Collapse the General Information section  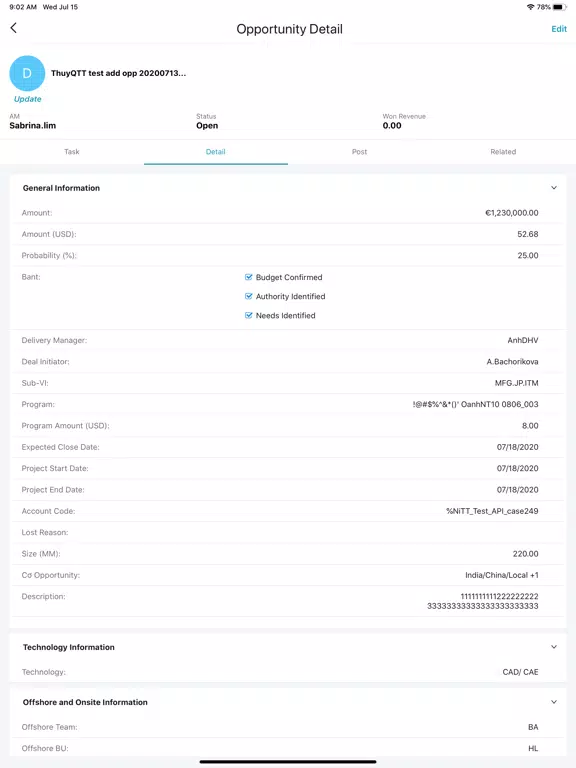(554, 188)
